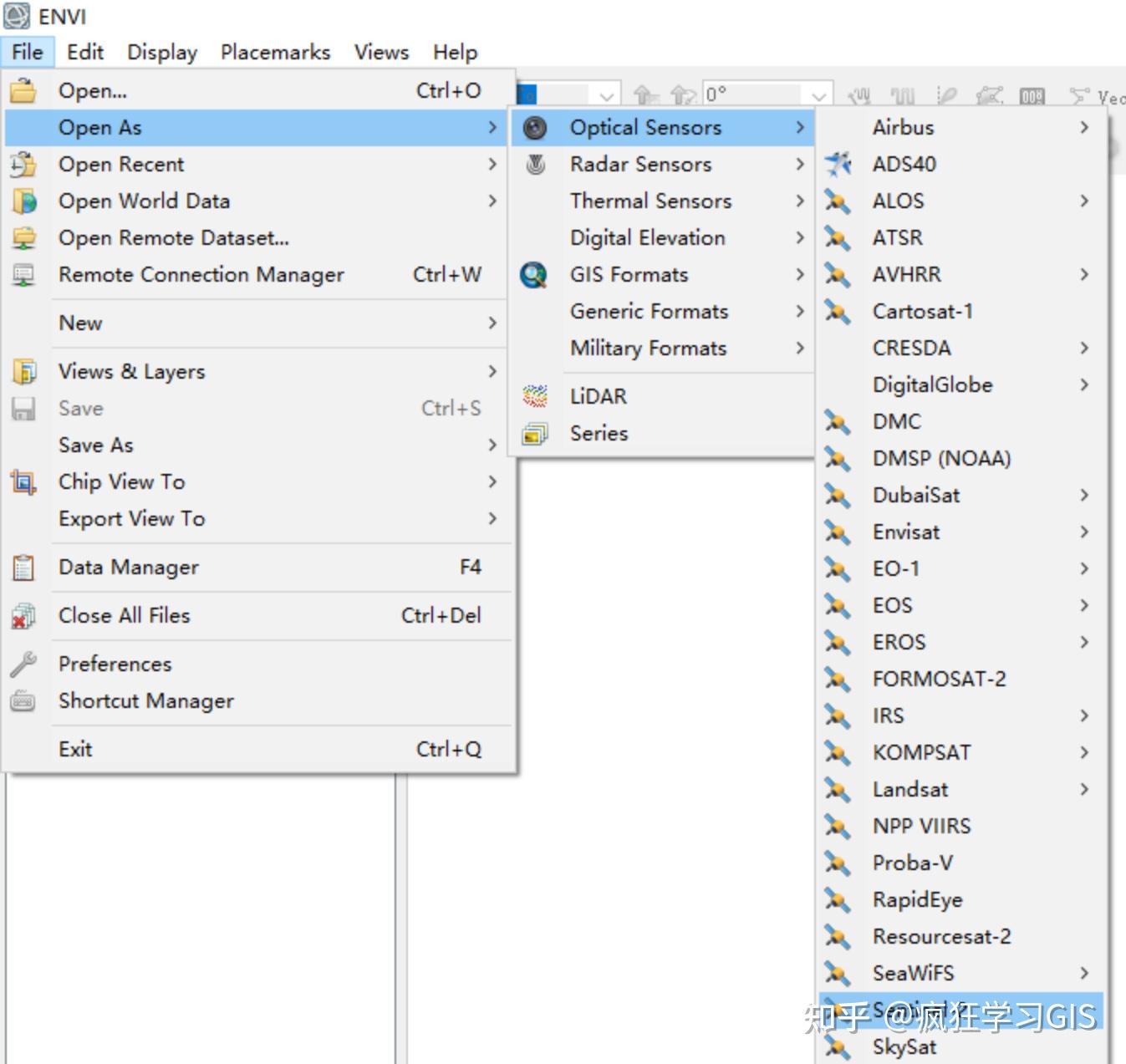1126x1064 pixels.
Task: Open the Placemarks menu
Action: [276, 52]
